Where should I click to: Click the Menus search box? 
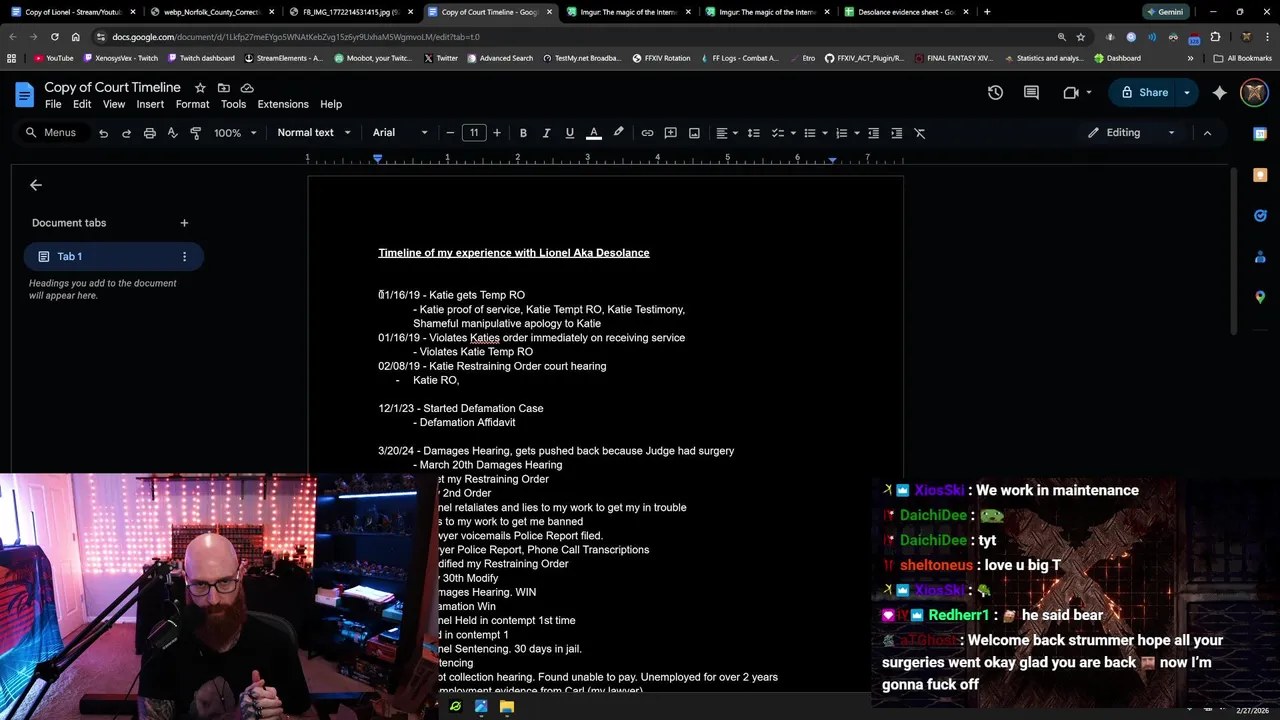click(x=52, y=133)
